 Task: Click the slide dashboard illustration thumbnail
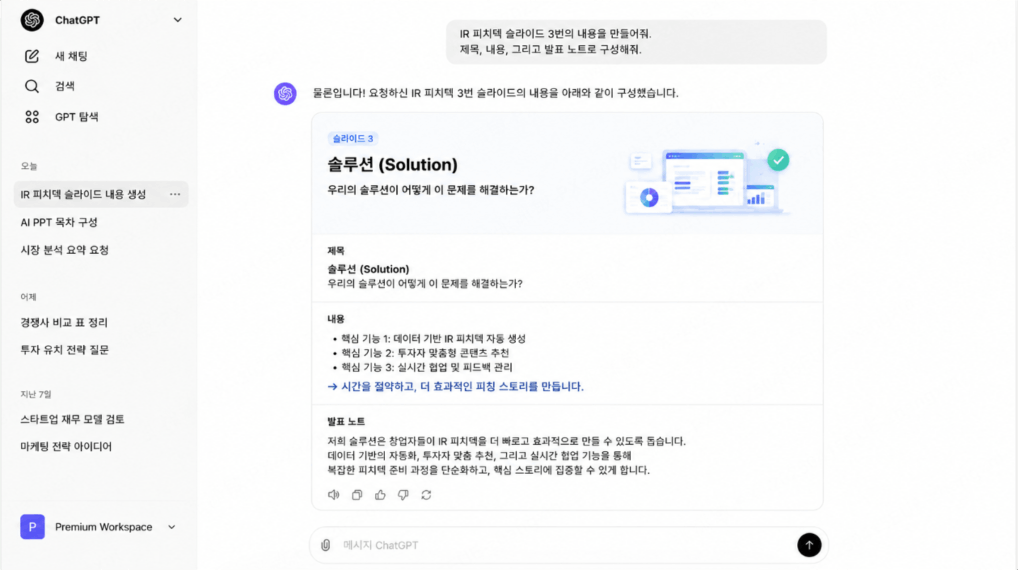click(706, 179)
